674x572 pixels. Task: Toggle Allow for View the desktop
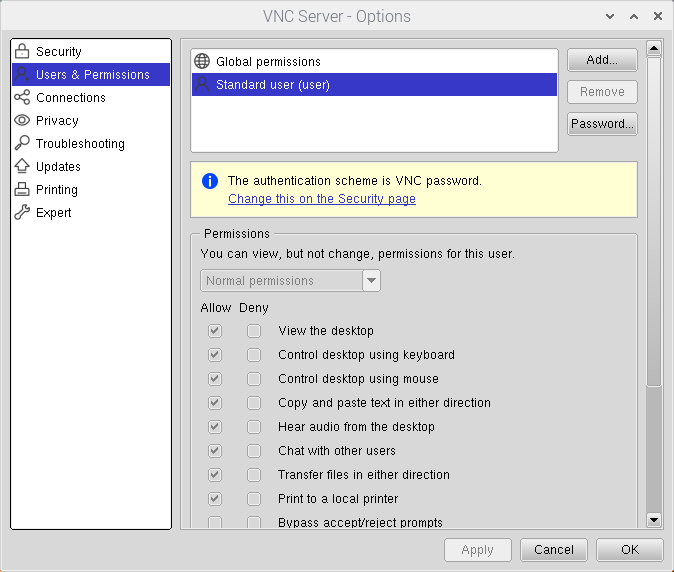pyautogui.click(x=215, y=330)
